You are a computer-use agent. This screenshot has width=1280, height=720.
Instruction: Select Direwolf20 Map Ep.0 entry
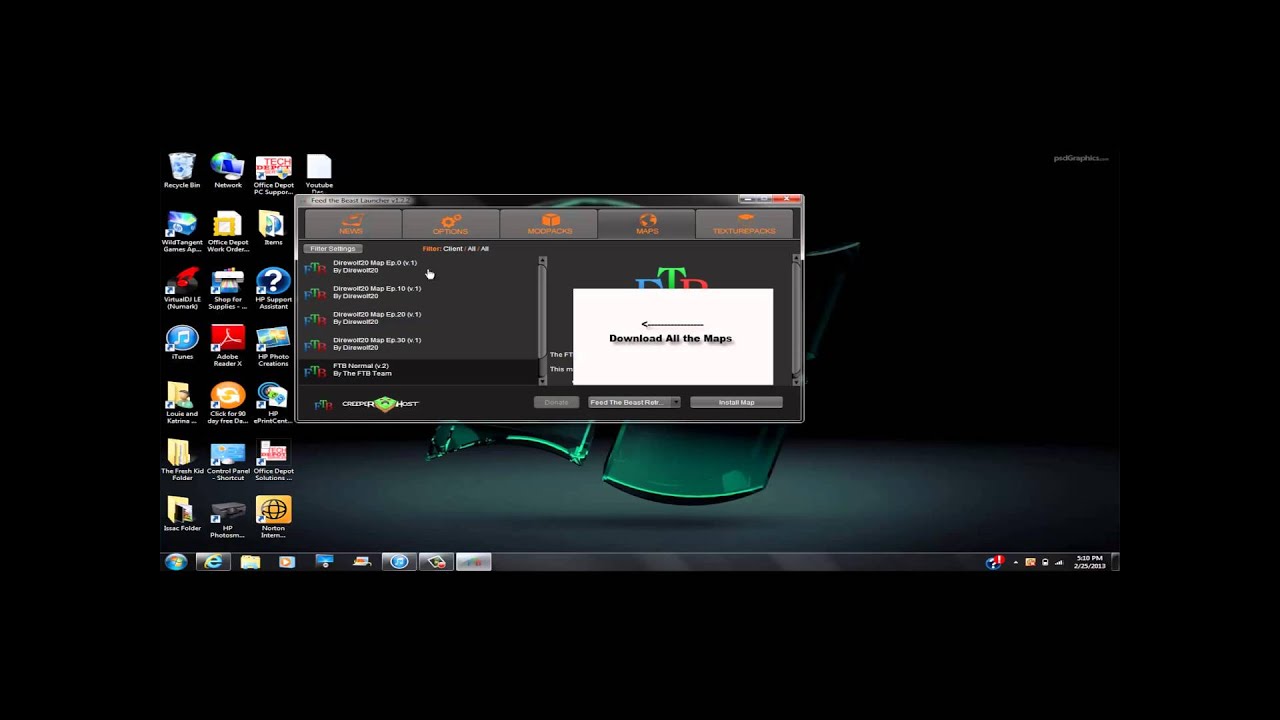point(420,267)
